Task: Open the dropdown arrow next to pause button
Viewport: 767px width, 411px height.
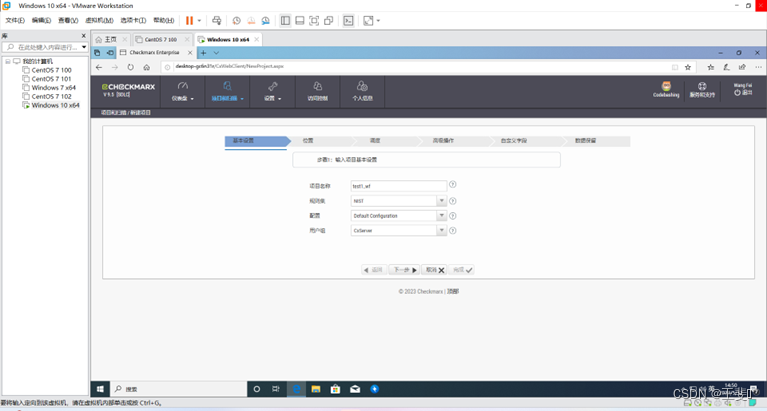Action: tap(199, 21)
